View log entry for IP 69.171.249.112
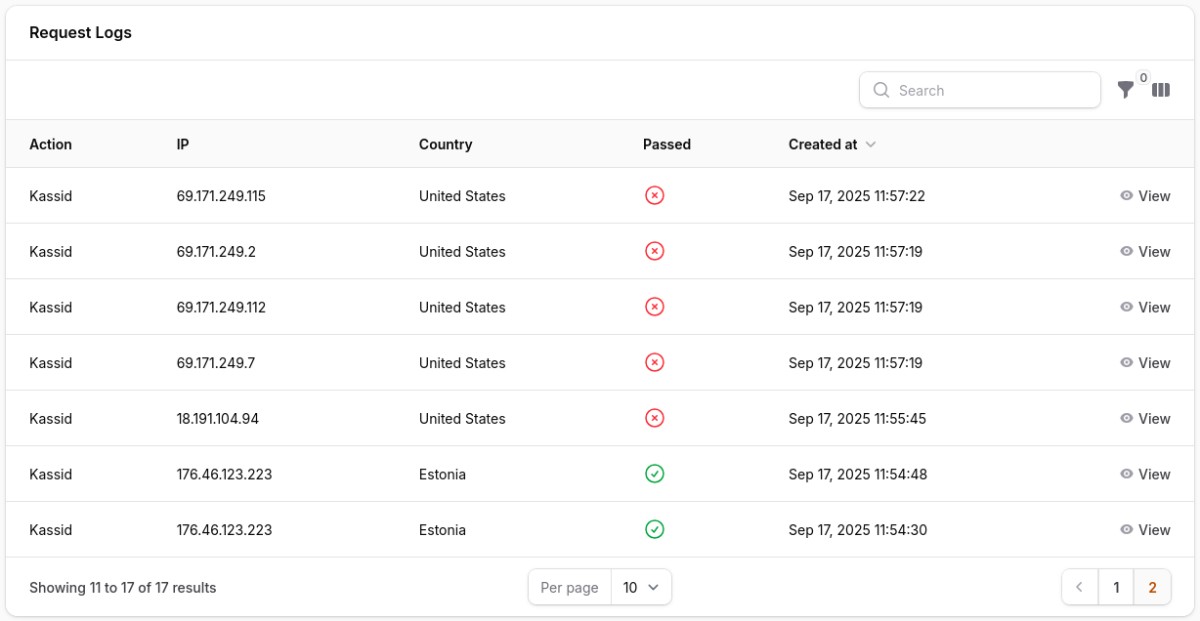Image resolution: width=1200 pixels, height=621 pixels. point(1145,307)
